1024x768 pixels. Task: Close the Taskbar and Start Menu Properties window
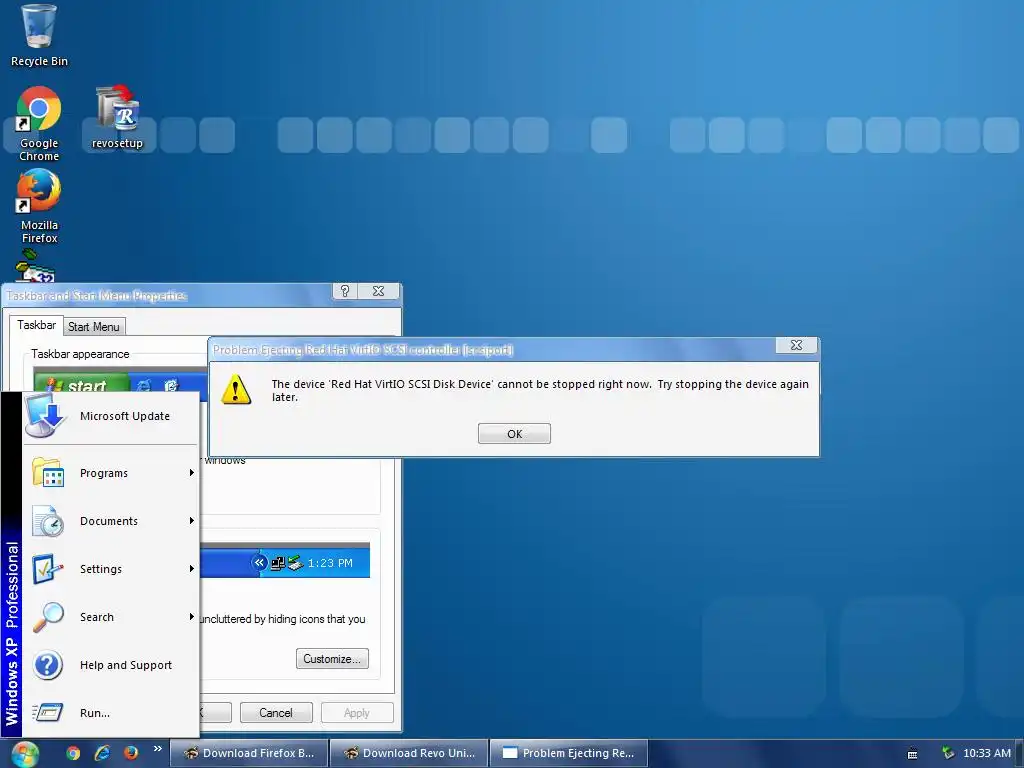[x=378, y=291]
